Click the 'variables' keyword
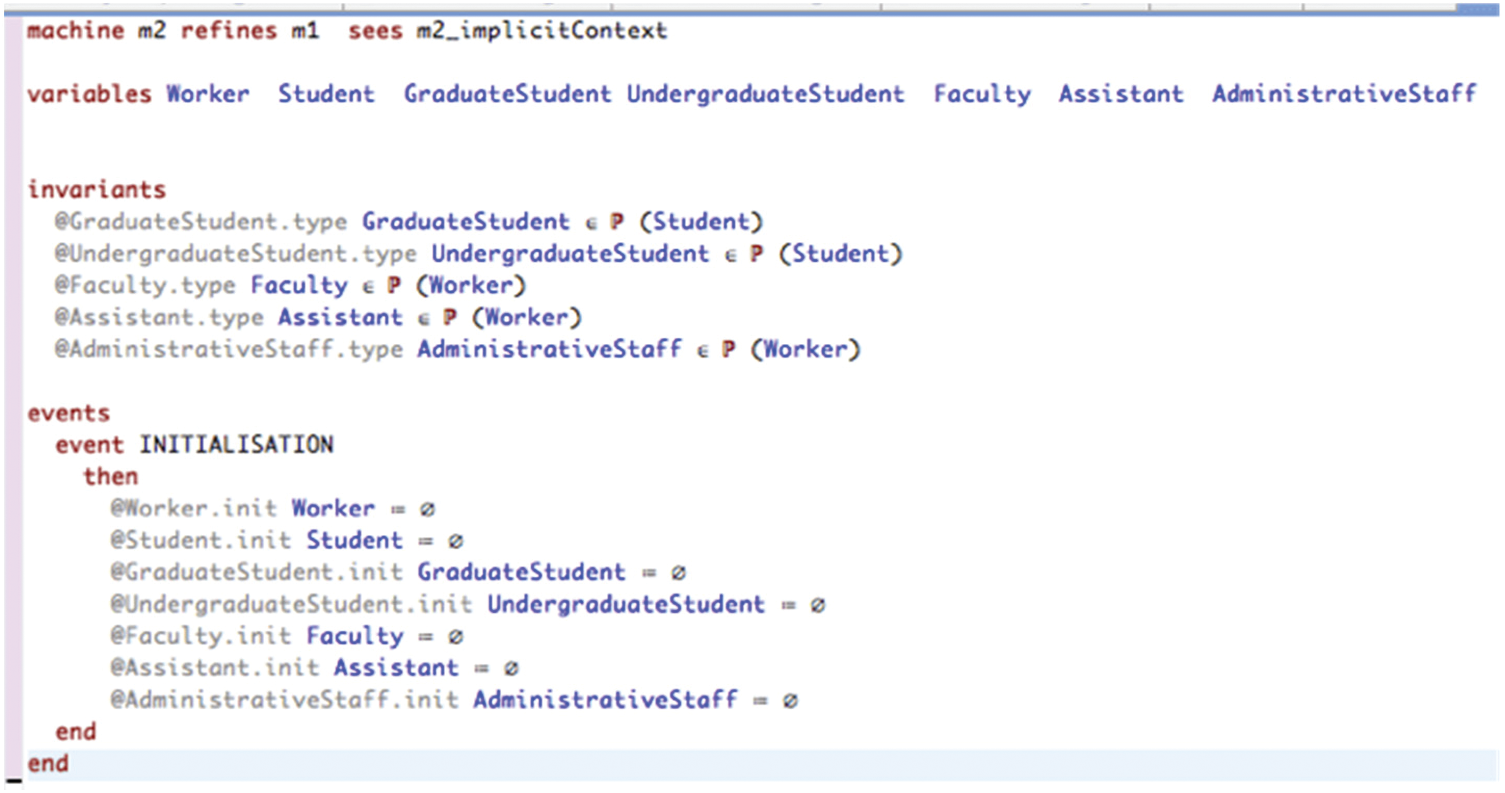1505x793 pixels. pyautogui.click(x=89, y=95)
